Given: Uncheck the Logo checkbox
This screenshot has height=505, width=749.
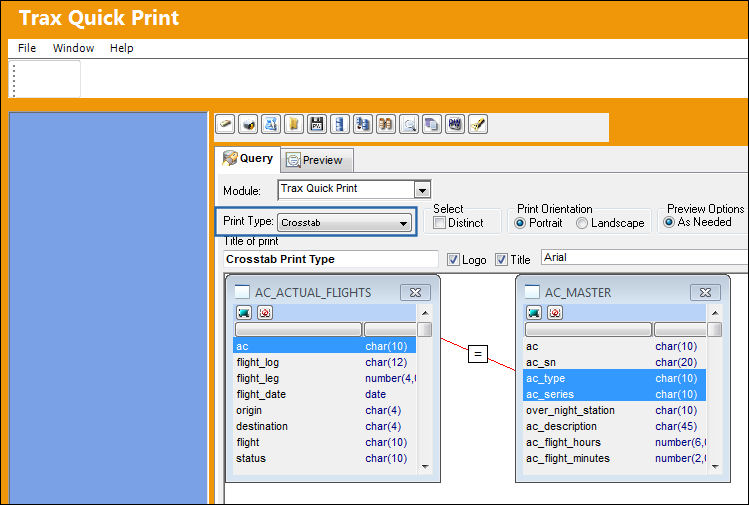Looking at the screenshot, I should [x=453, y=259].
